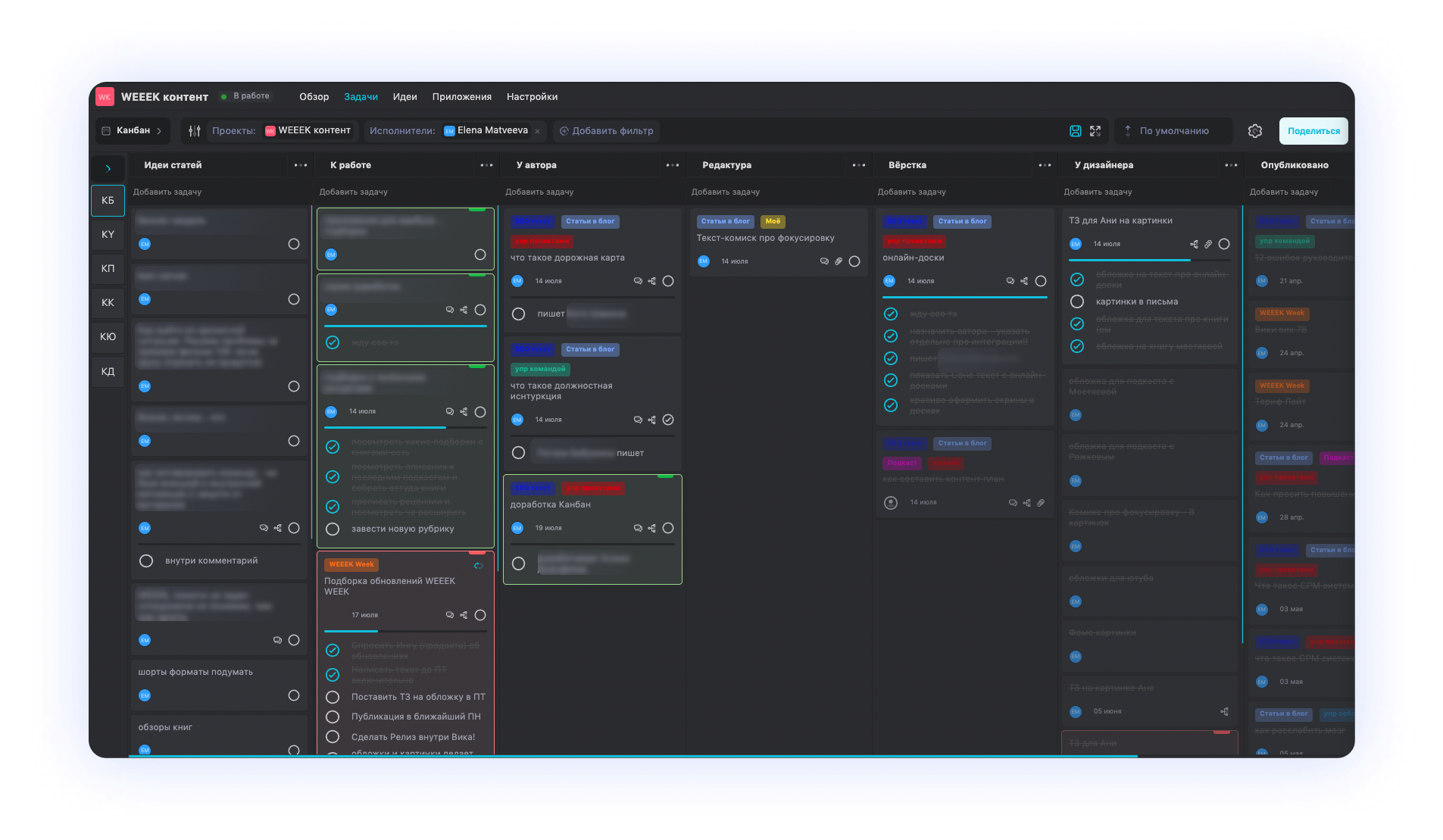
Task: Open subtasks icon on 'ТЗ для Ани на картинки'
Action: tap(1195, 244)
